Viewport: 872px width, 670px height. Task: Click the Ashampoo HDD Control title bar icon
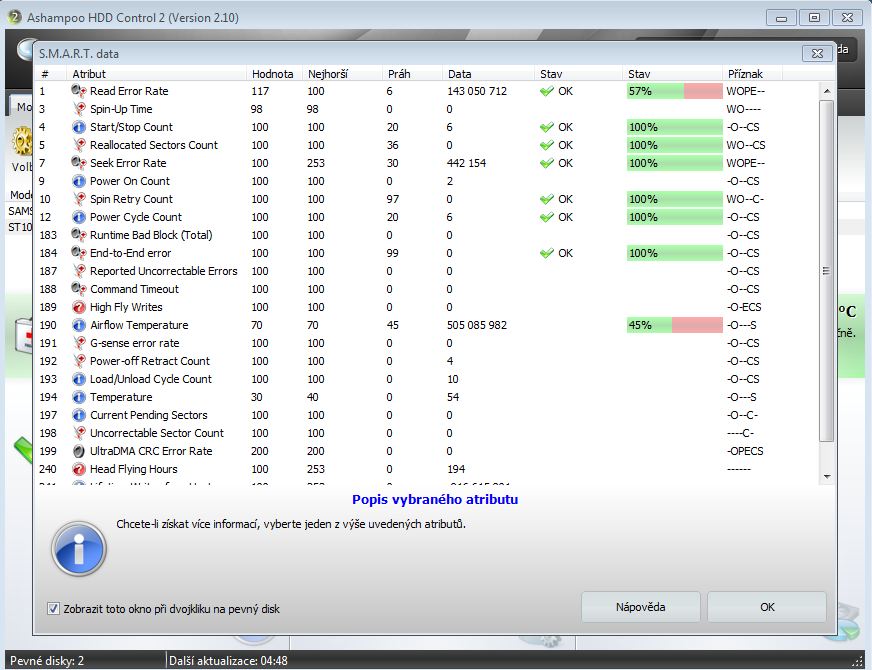(x=14, y=17)
